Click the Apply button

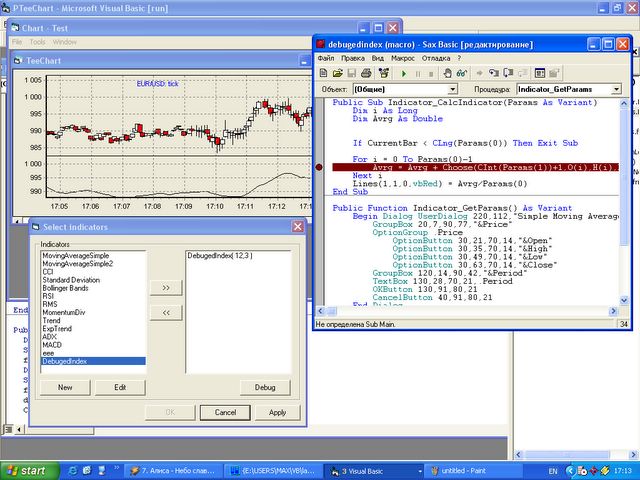(278, 412)
